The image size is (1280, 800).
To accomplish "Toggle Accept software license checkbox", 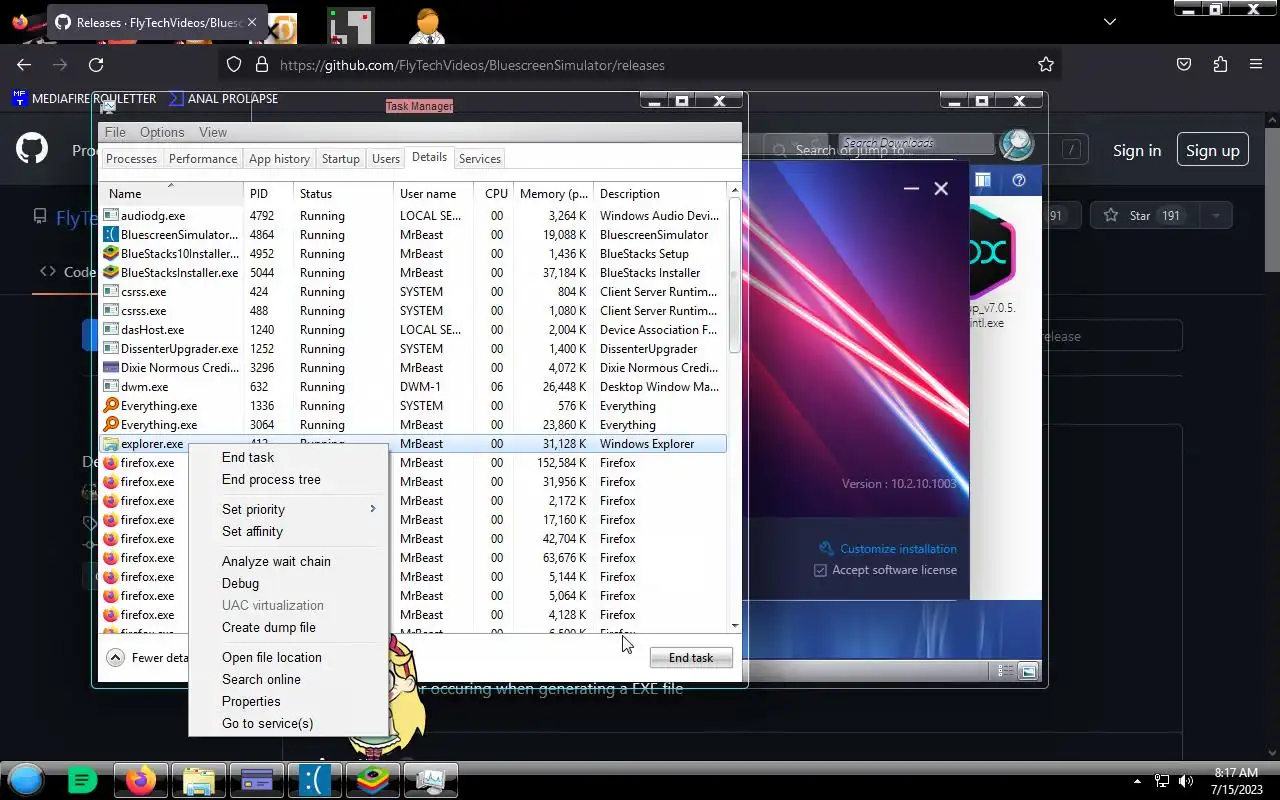I will (820, 570).
